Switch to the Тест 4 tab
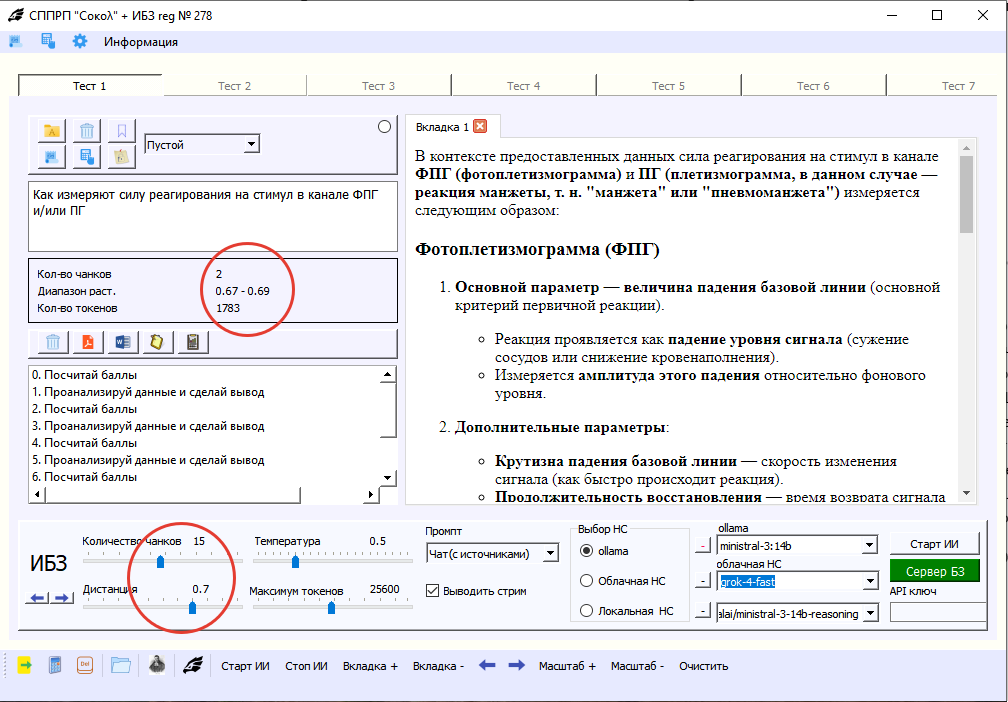Viewport: 1008px width, 702px height. [x=524, y=86]
